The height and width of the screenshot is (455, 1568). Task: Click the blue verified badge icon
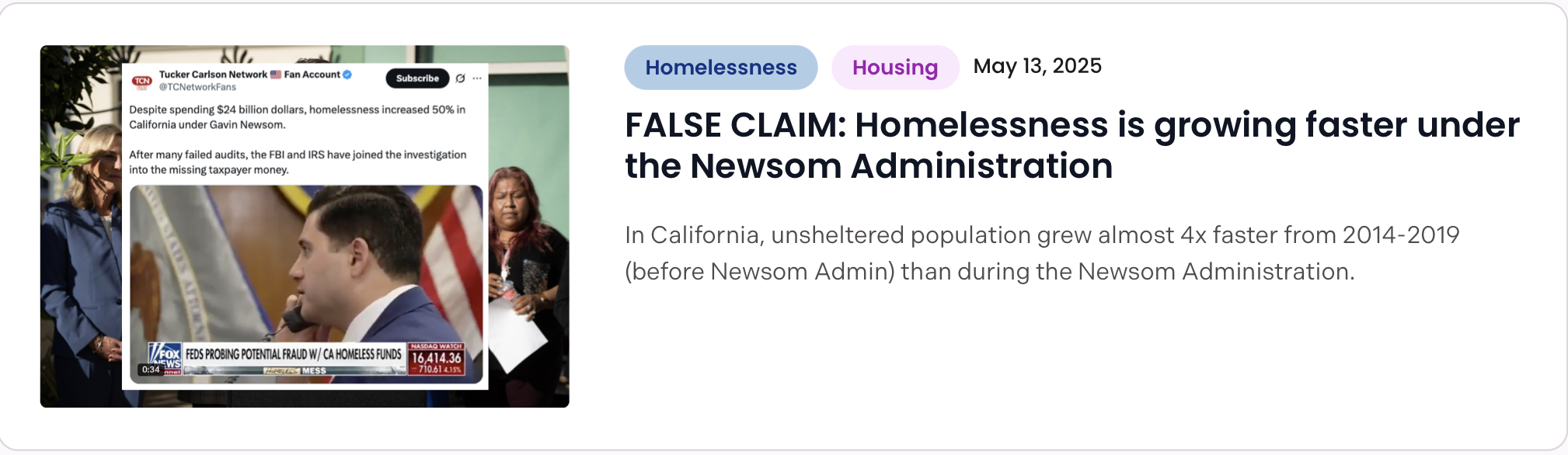click(347, 75)
